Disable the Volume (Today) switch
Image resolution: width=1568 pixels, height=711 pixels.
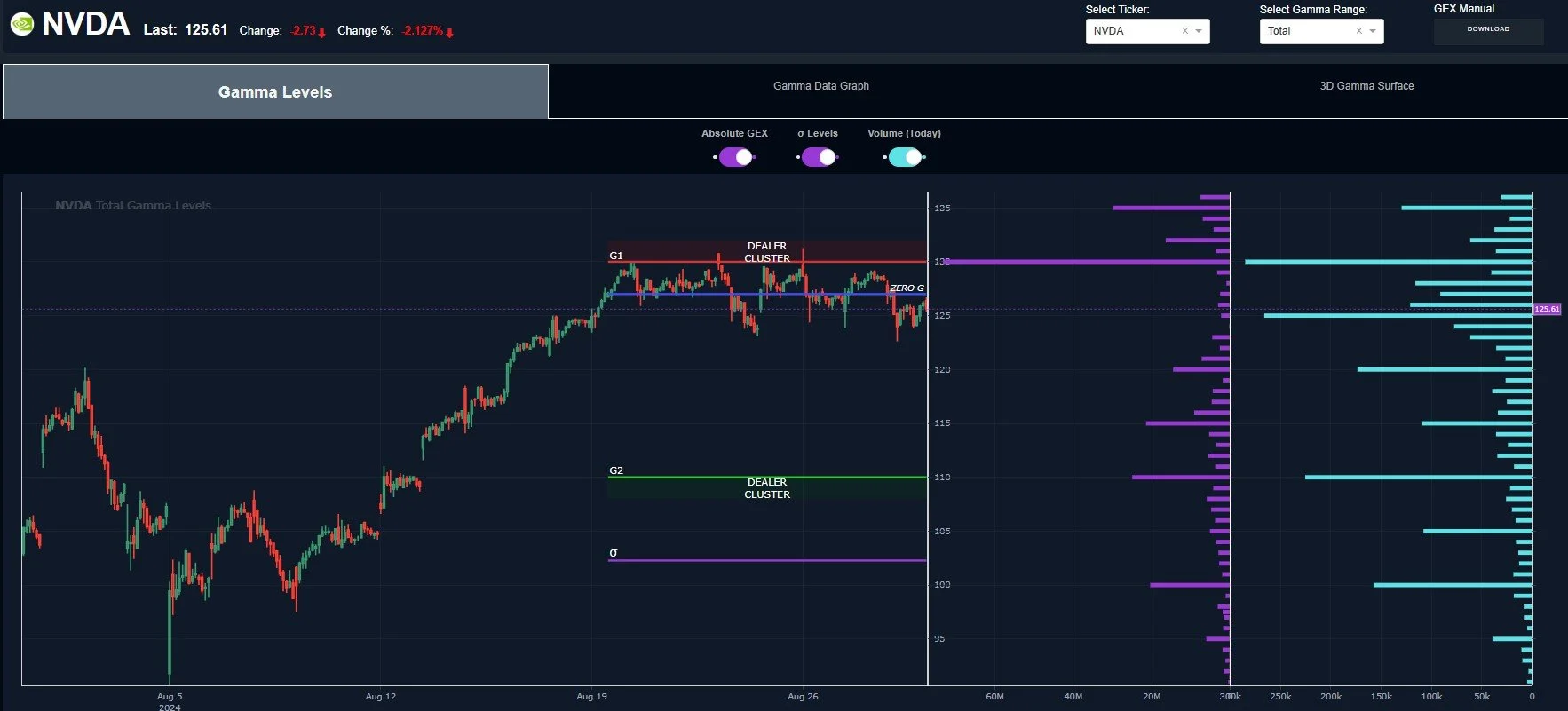coord(904,157)
